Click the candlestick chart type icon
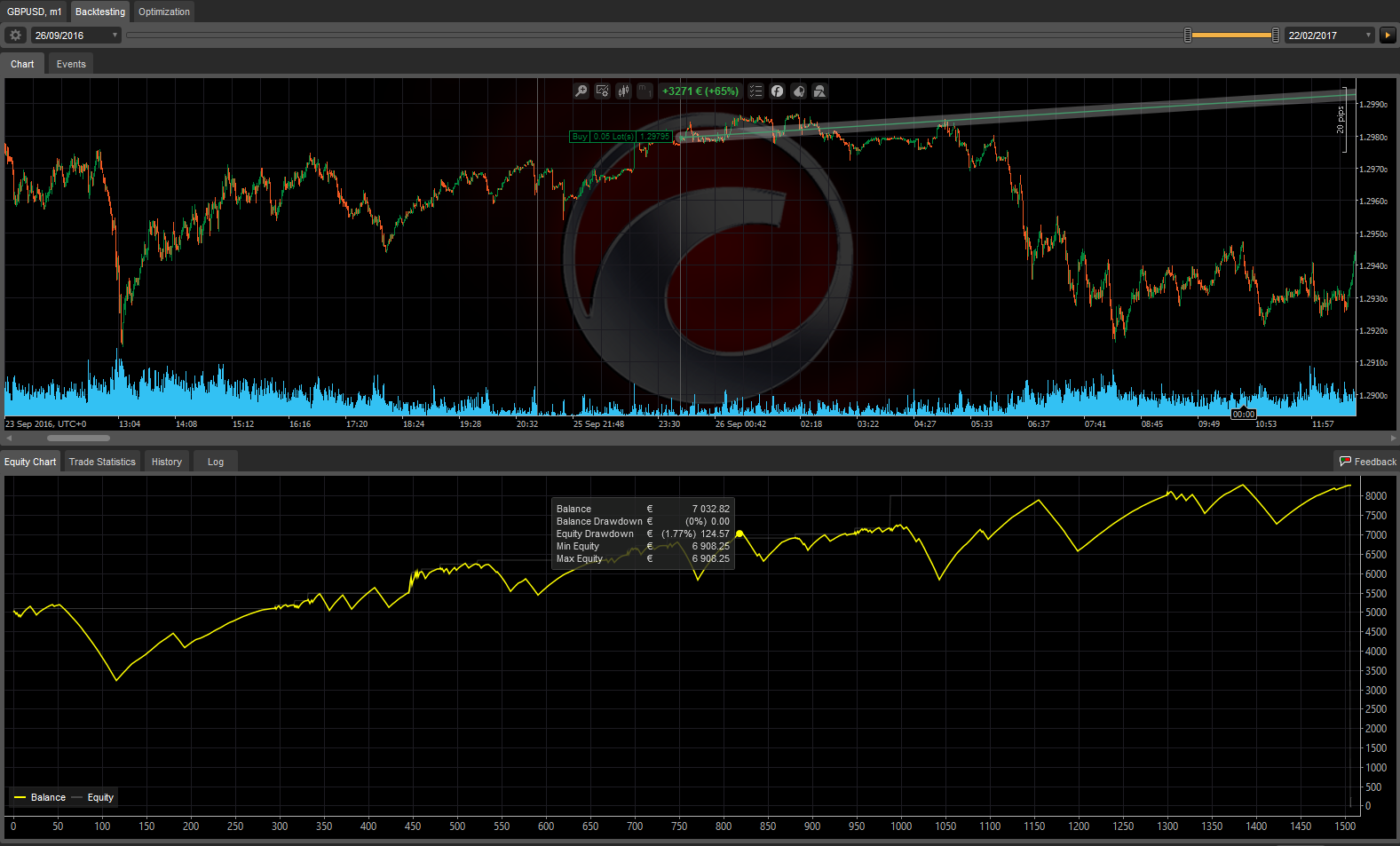 [x=623, y=91]
